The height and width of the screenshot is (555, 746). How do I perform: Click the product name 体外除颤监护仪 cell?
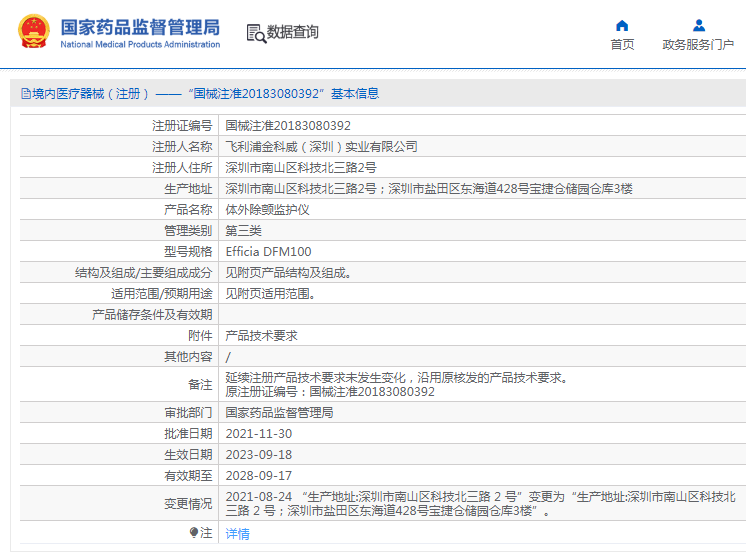click(x=267, y=210)
